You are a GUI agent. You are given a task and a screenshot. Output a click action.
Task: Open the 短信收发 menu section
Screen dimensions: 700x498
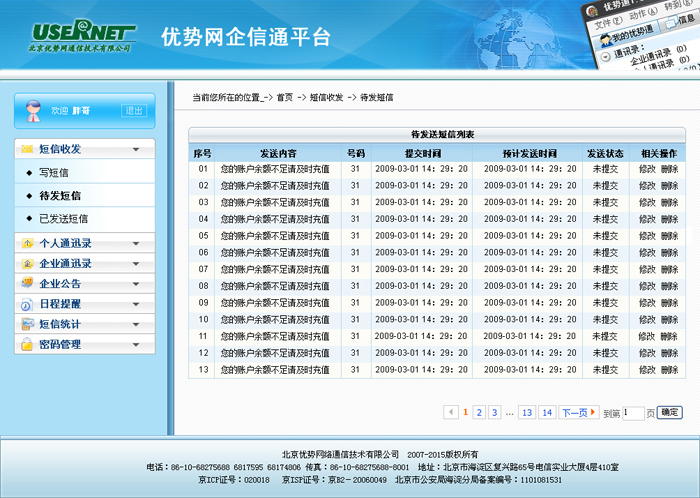pos(85,149)
